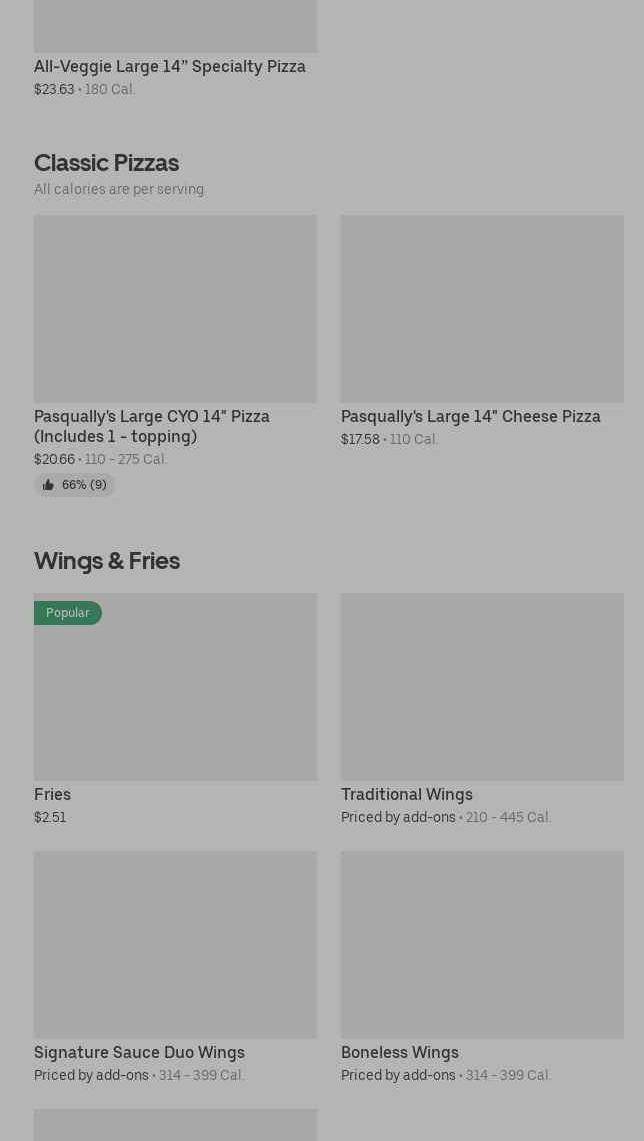Open the Pasqually's Large CYO Pizza image
The width and height of the screenshot is (644, 1141).
[175, 308]
